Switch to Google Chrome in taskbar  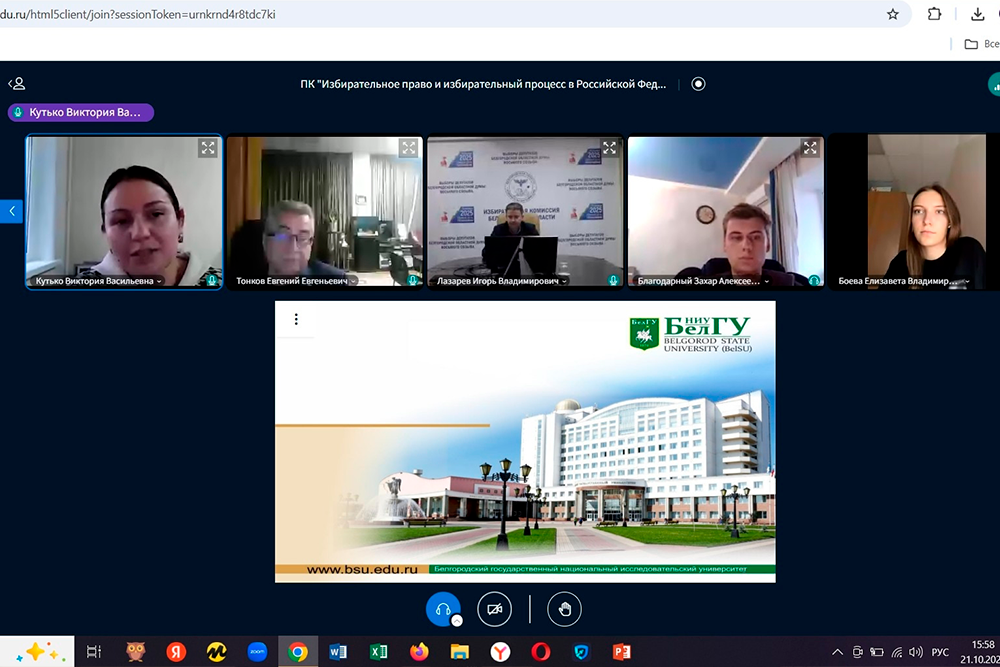[x=298, y=652]
